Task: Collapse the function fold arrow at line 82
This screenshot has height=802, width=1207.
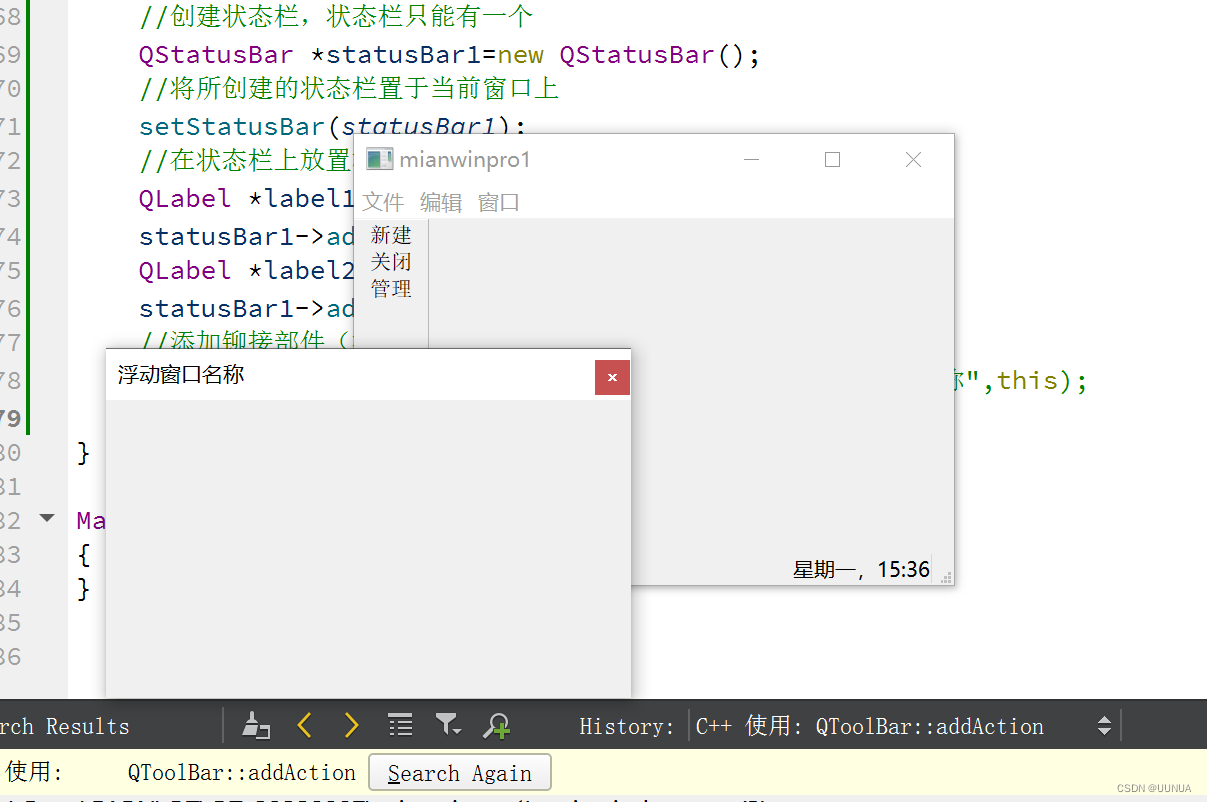Action: 46,519
